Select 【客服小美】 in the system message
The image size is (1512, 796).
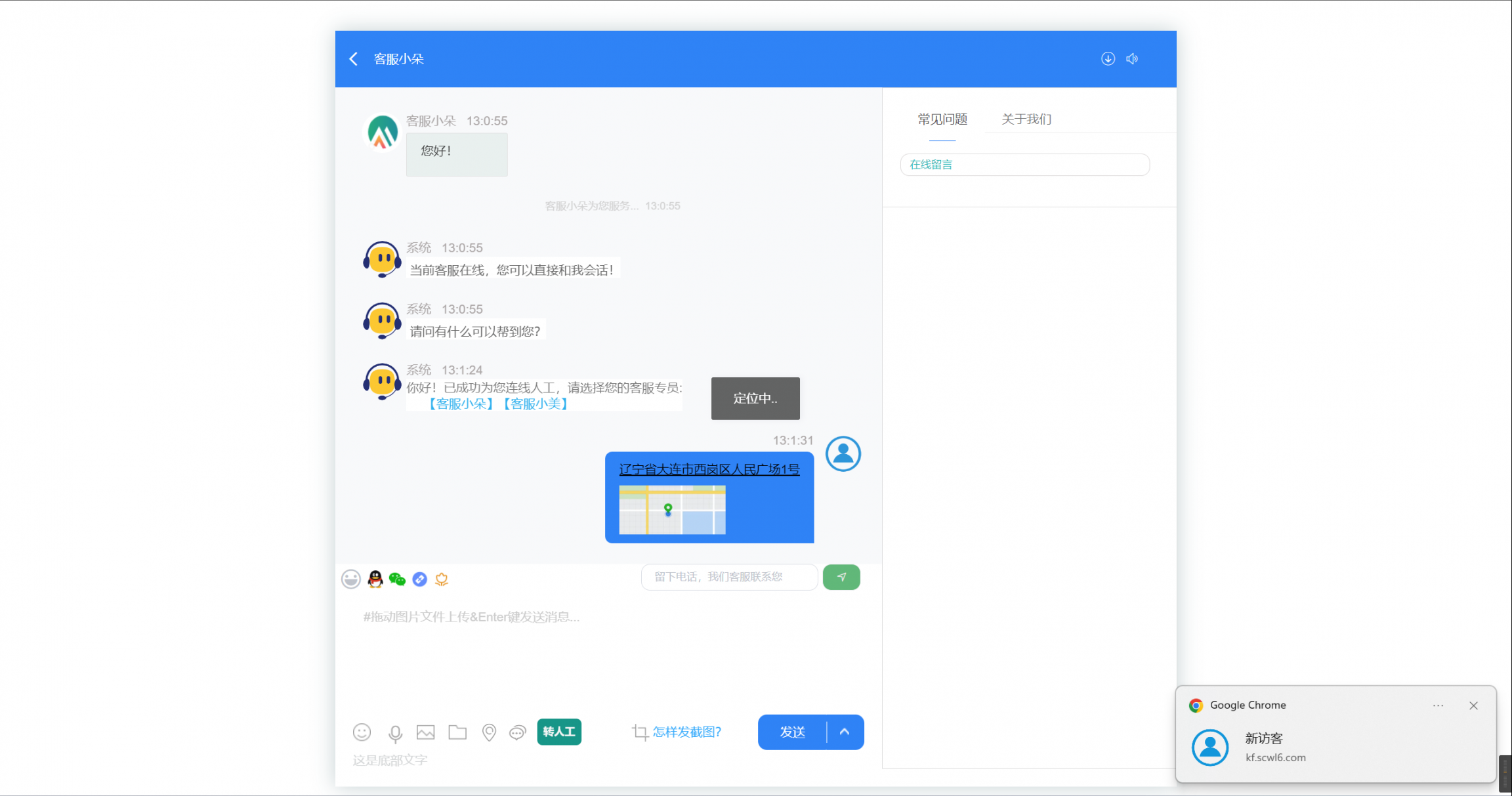pos(535,404)
